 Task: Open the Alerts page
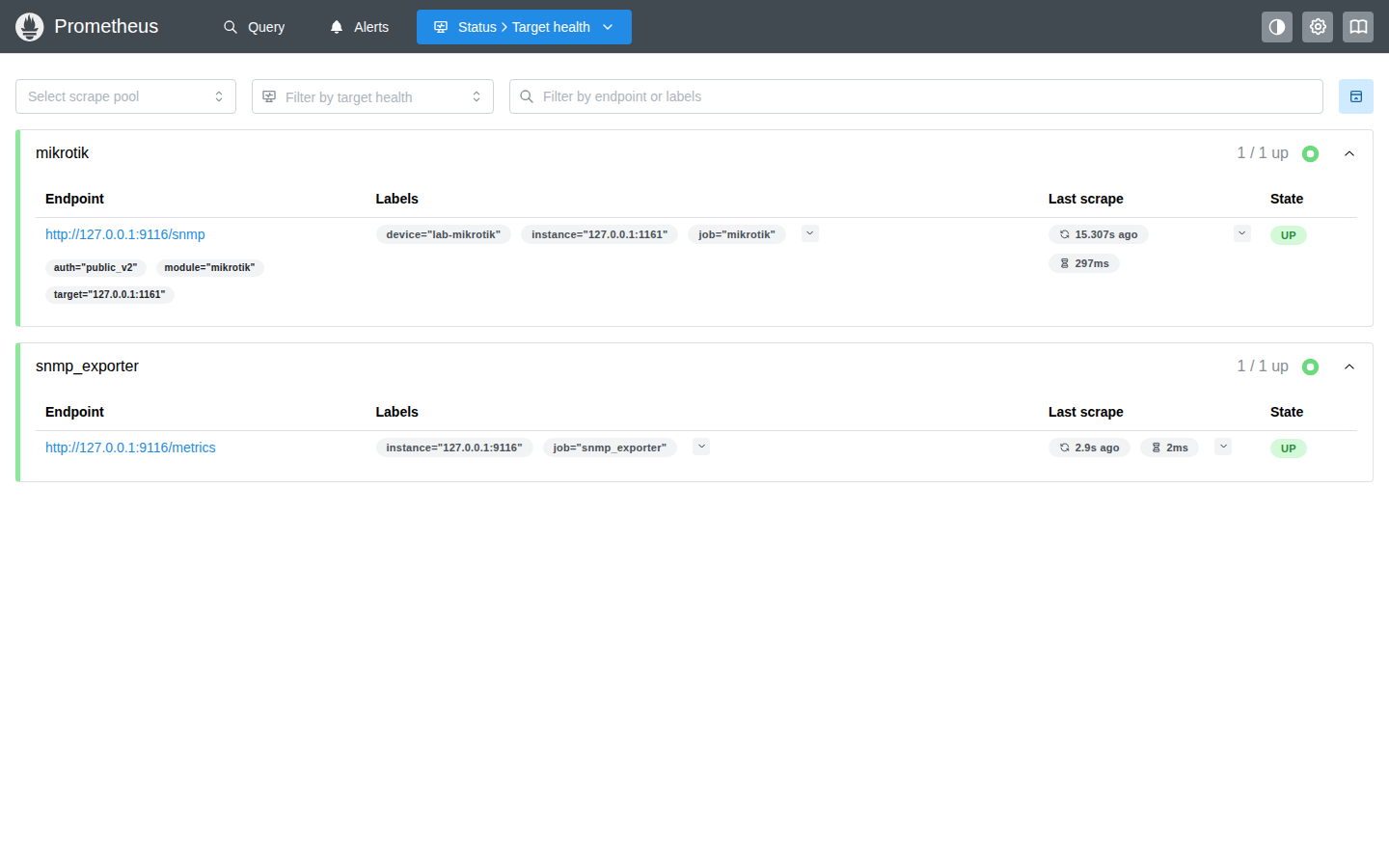[359, 27]
